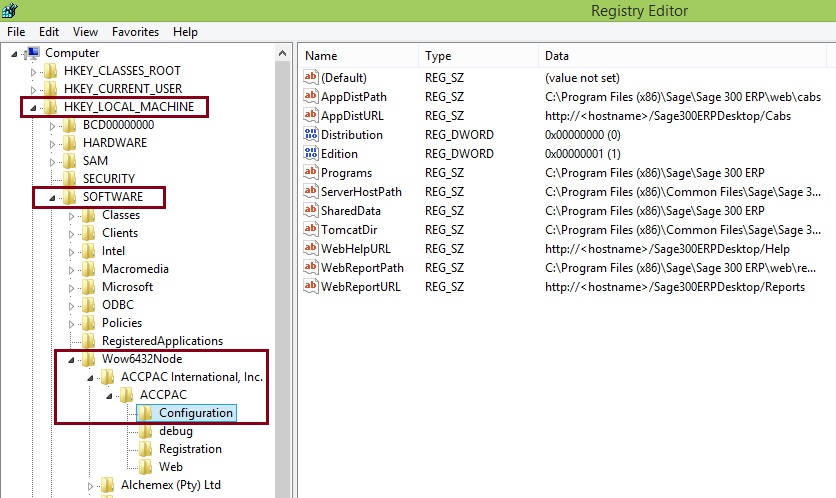
Task: Click the WebReportPath string value icon
Action: (311, 267)
